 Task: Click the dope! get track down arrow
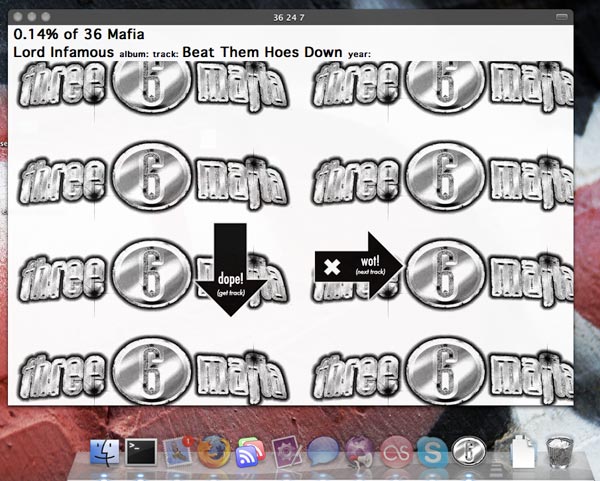(x=231, y=270)
